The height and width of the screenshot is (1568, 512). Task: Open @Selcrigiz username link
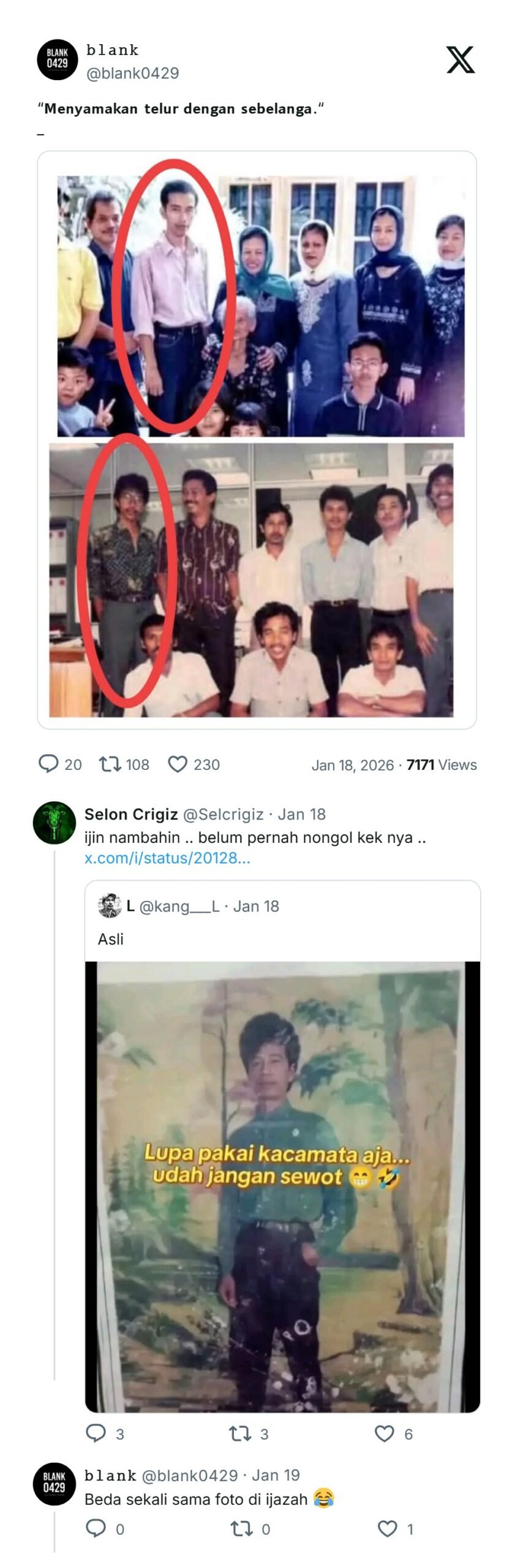click(x=223, y=814)
